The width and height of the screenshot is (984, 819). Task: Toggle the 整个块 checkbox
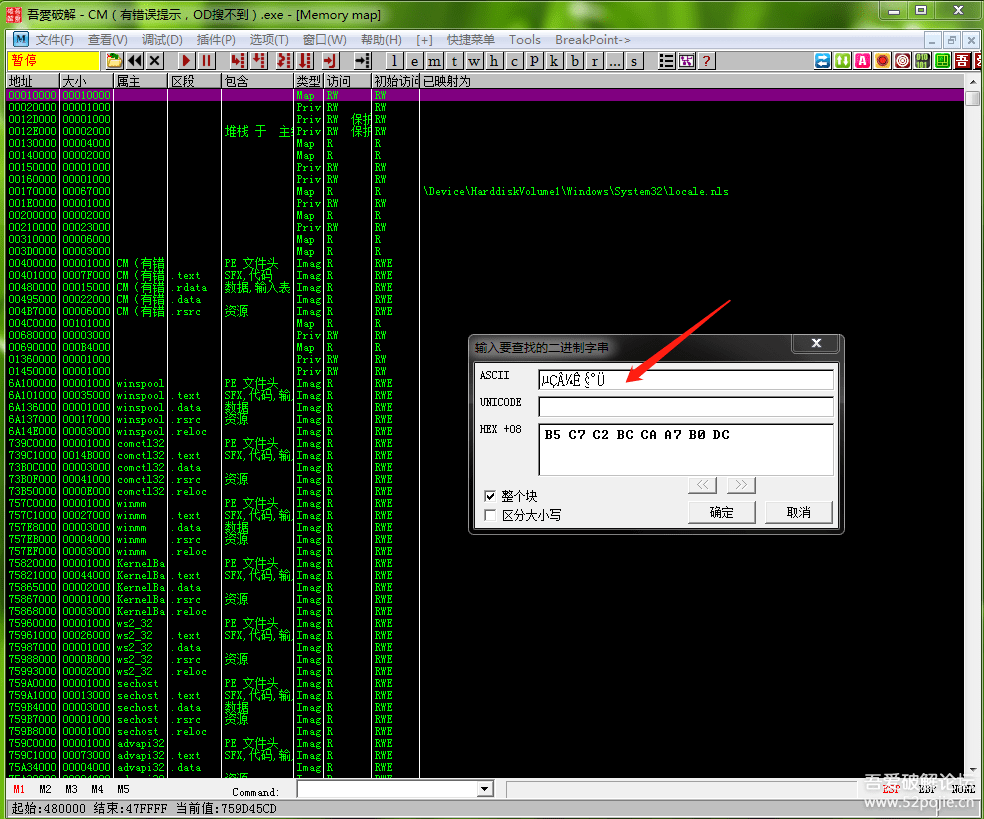pos(490,496)
